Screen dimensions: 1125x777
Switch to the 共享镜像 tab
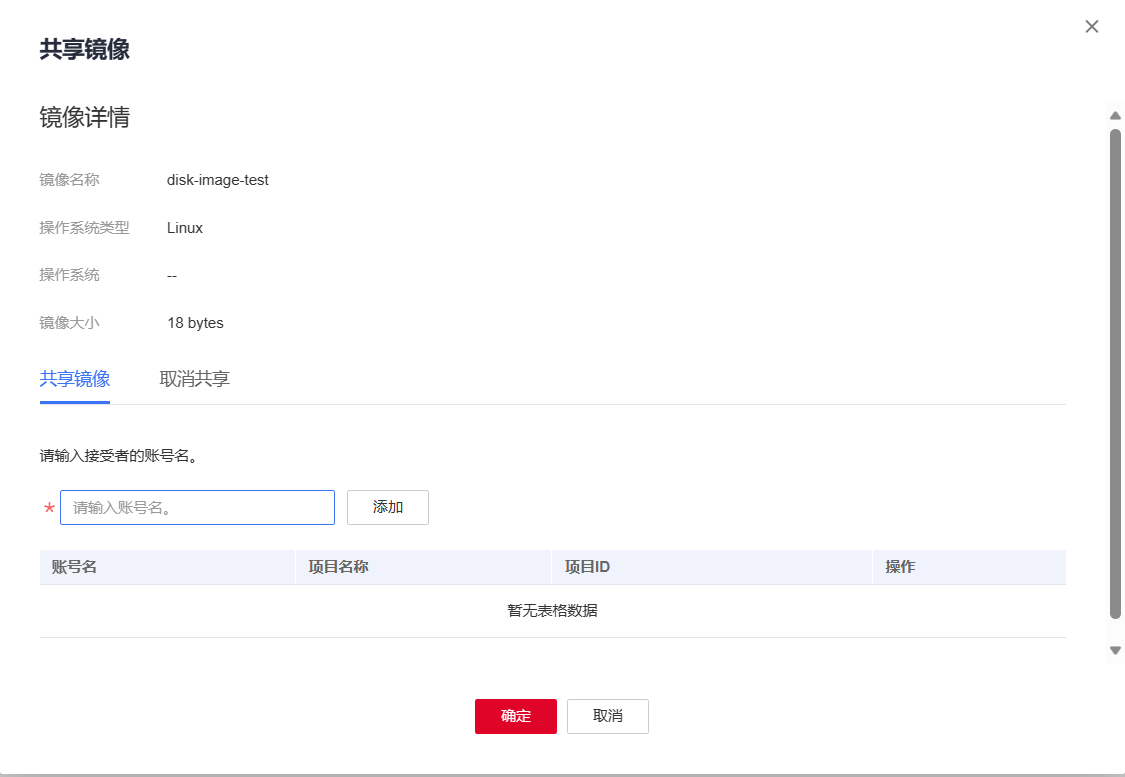point(75,379)
